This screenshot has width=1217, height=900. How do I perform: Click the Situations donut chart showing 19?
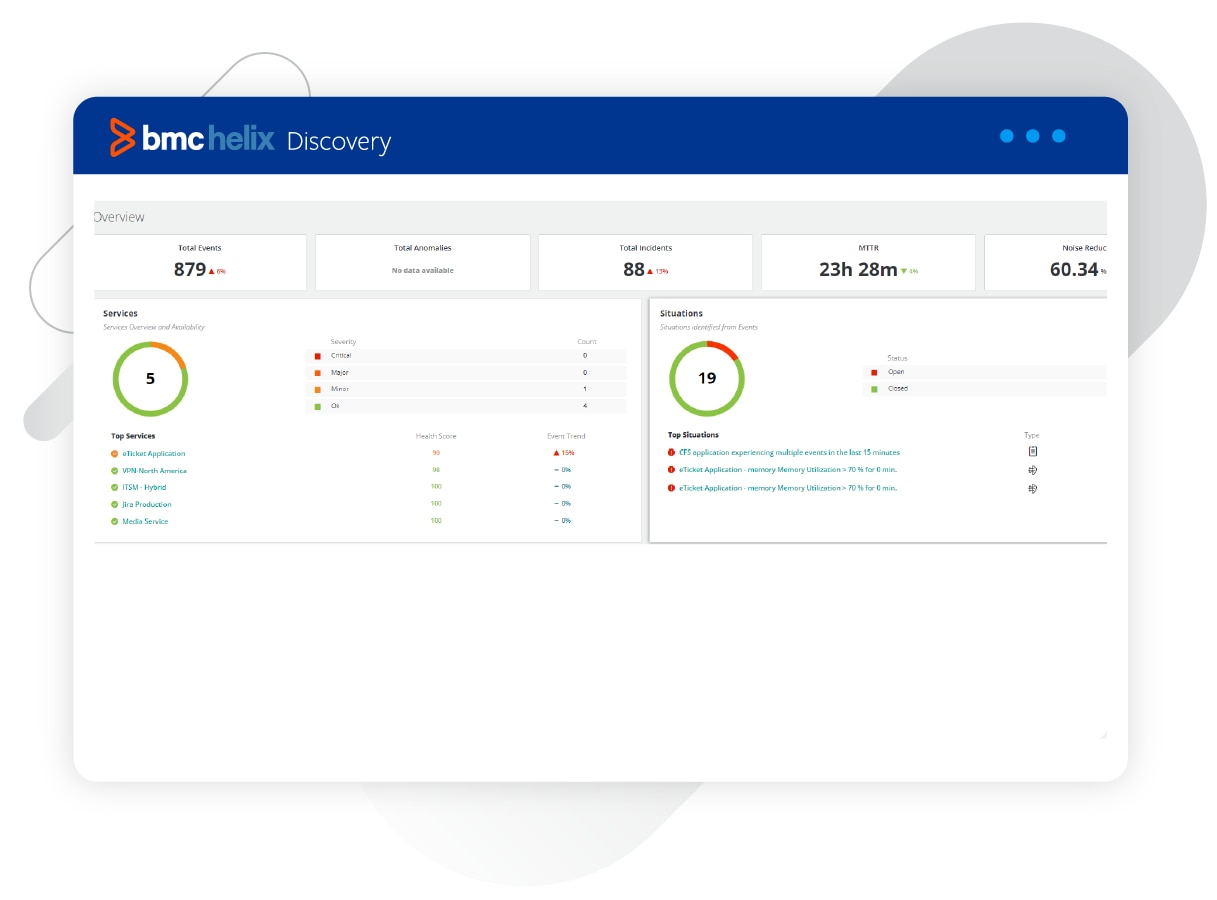tap(706, 379)
